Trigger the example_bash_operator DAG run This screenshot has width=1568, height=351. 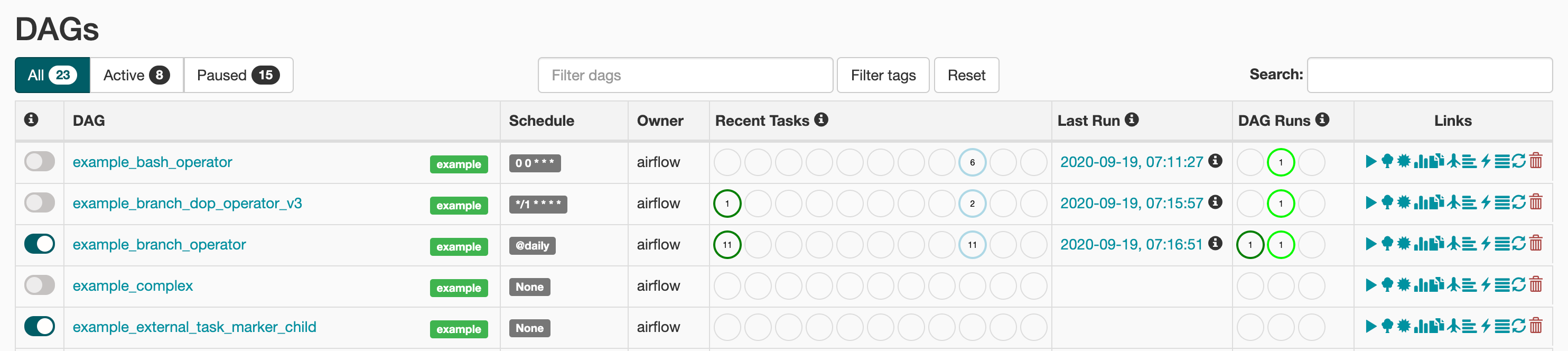click(x=1371, y=161)
